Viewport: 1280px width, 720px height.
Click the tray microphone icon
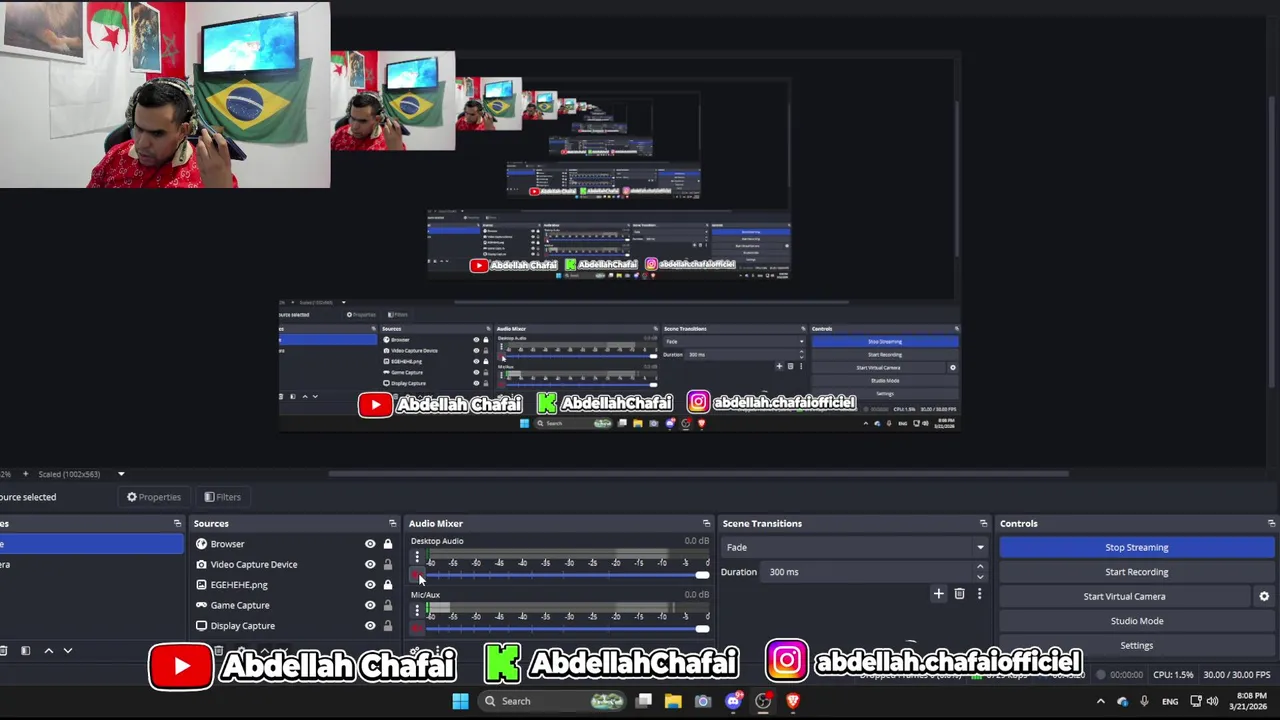point(1144,701)
